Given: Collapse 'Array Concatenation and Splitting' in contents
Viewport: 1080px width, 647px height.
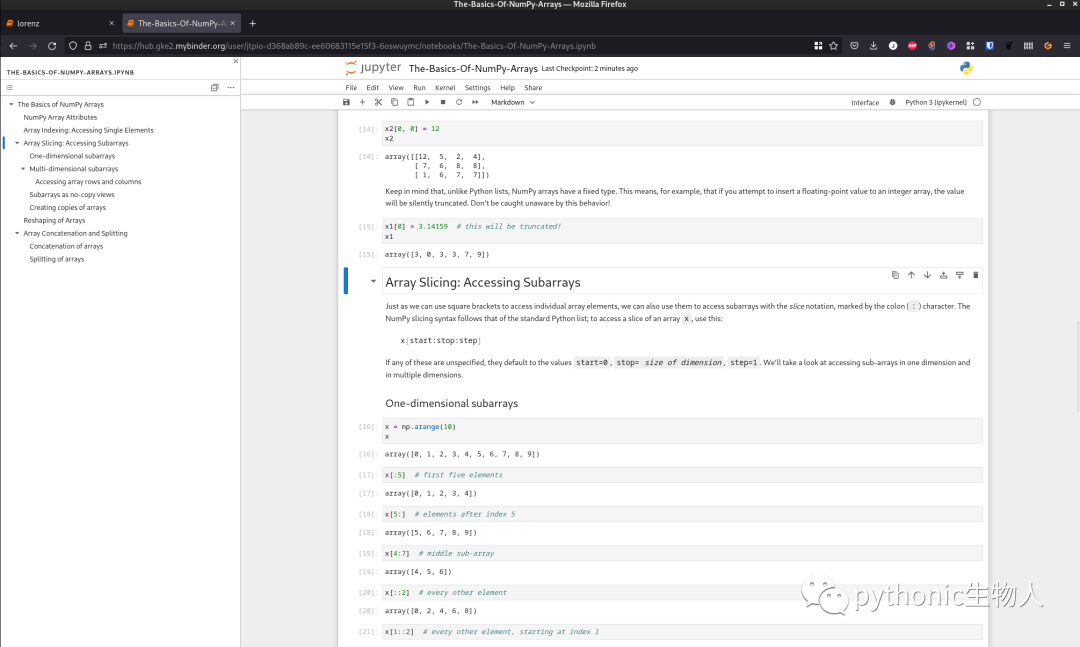Looking at the screenshot, I should click(x=17, y=233).
